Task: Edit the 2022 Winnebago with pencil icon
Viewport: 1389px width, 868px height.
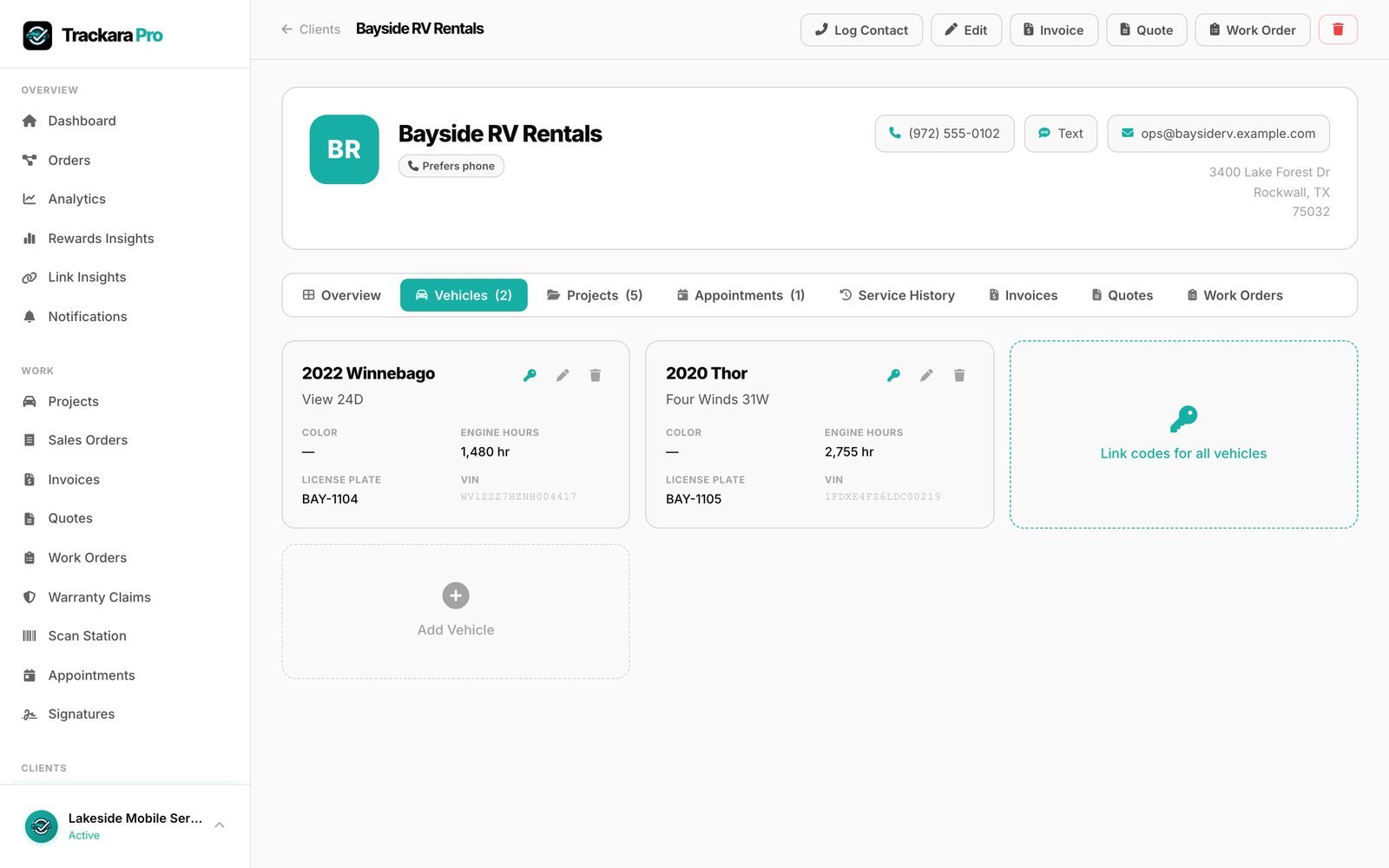Action: pos(563,375)
